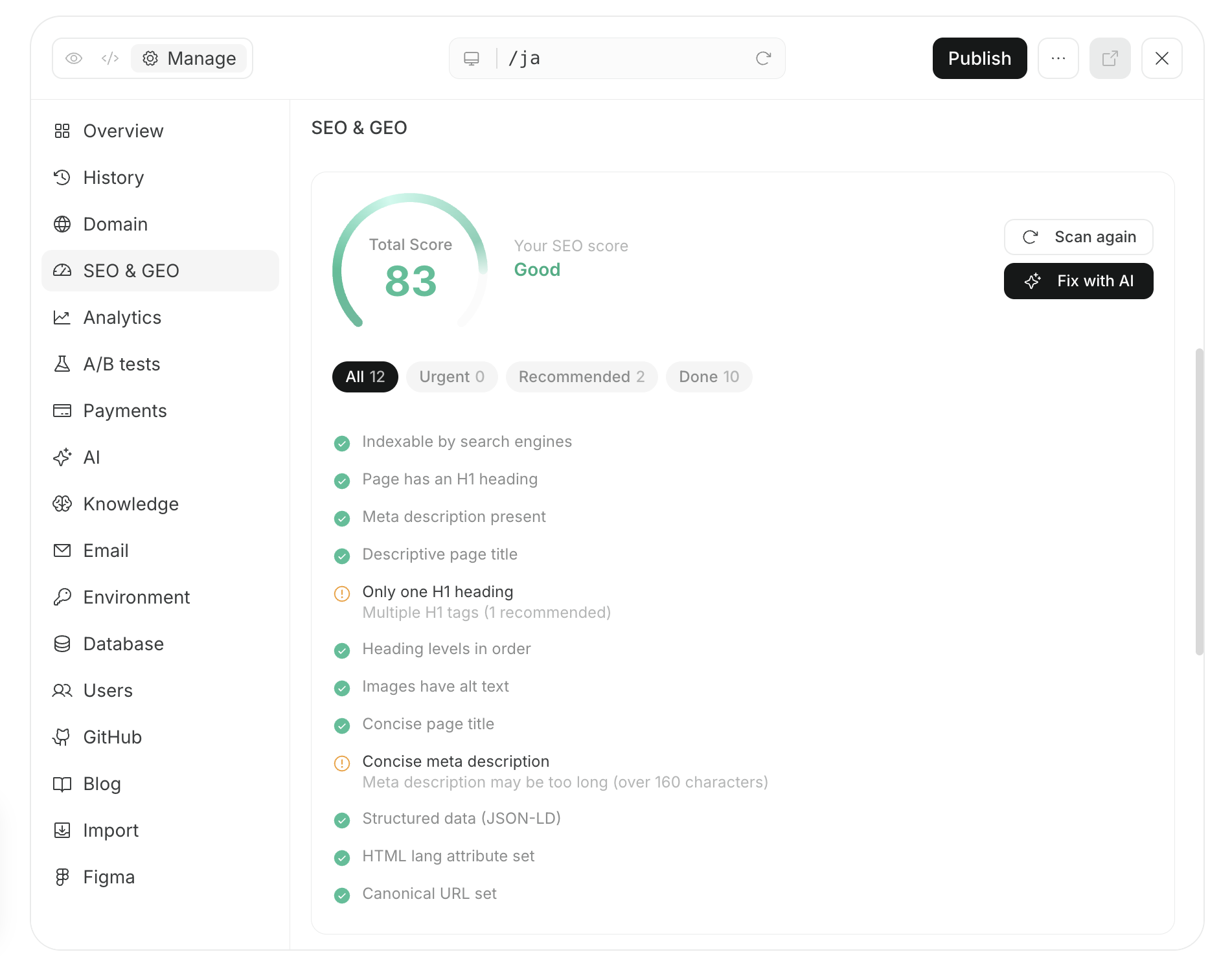
Task: Open Environment settings
Action: tap(160, 597)
